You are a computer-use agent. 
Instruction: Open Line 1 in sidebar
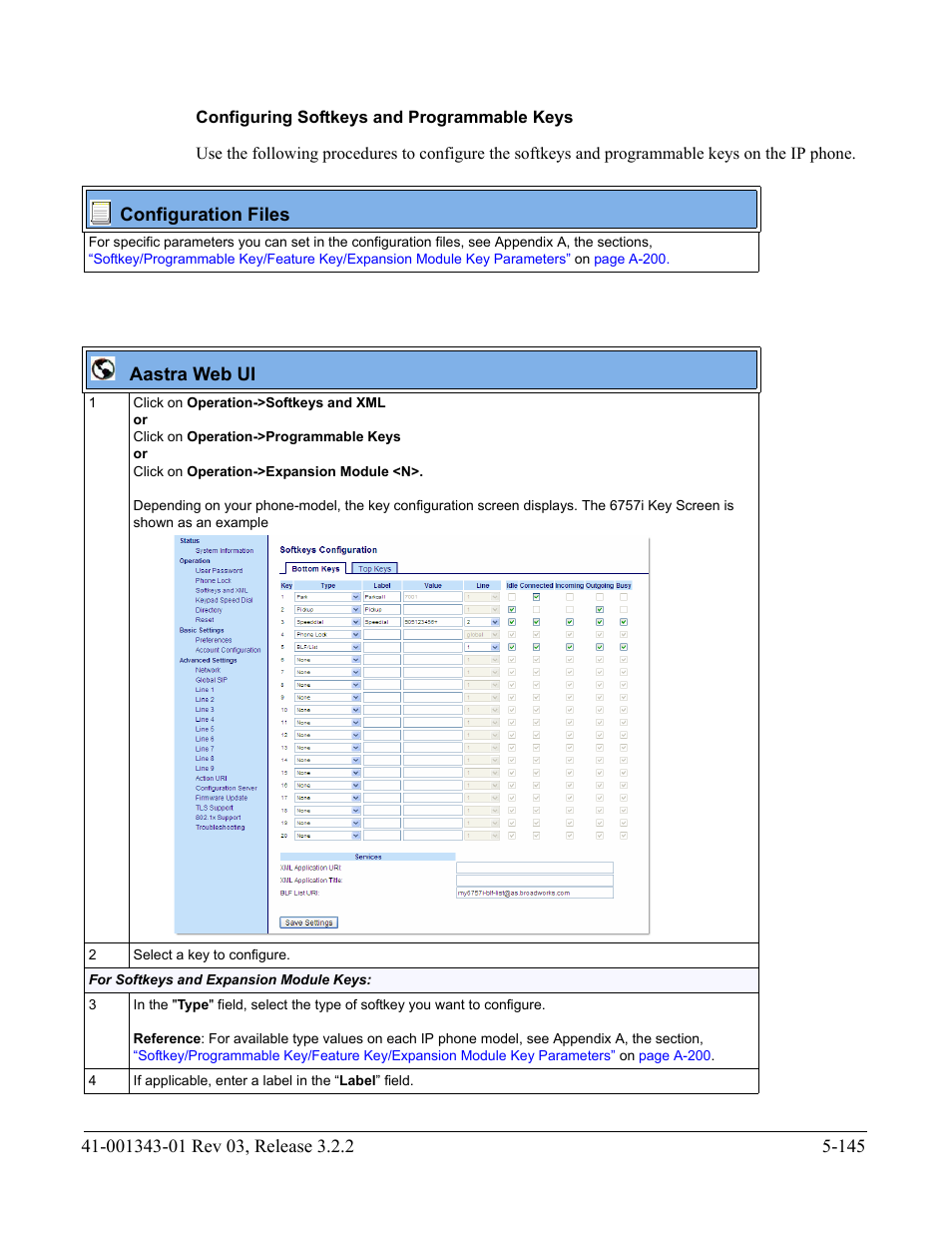[205, 690]
